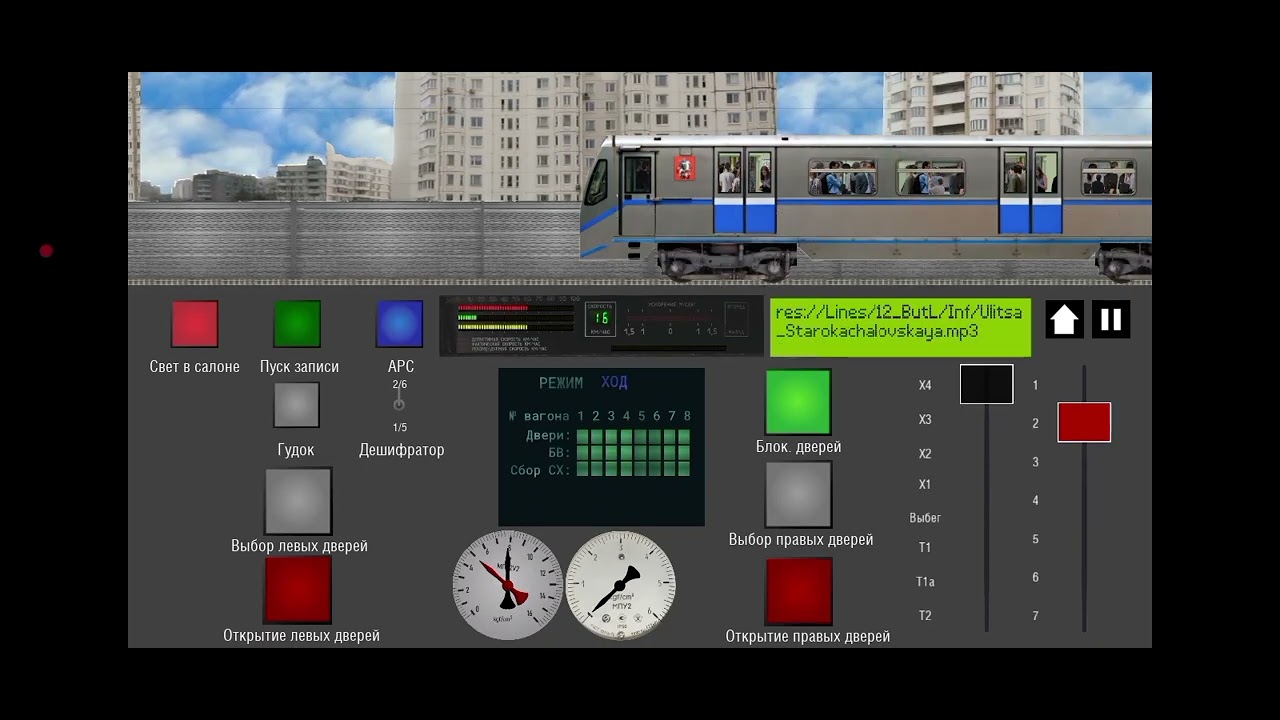Click the green announcement file path display
This screenshot has width=1280, height=720.
(901, 326)
